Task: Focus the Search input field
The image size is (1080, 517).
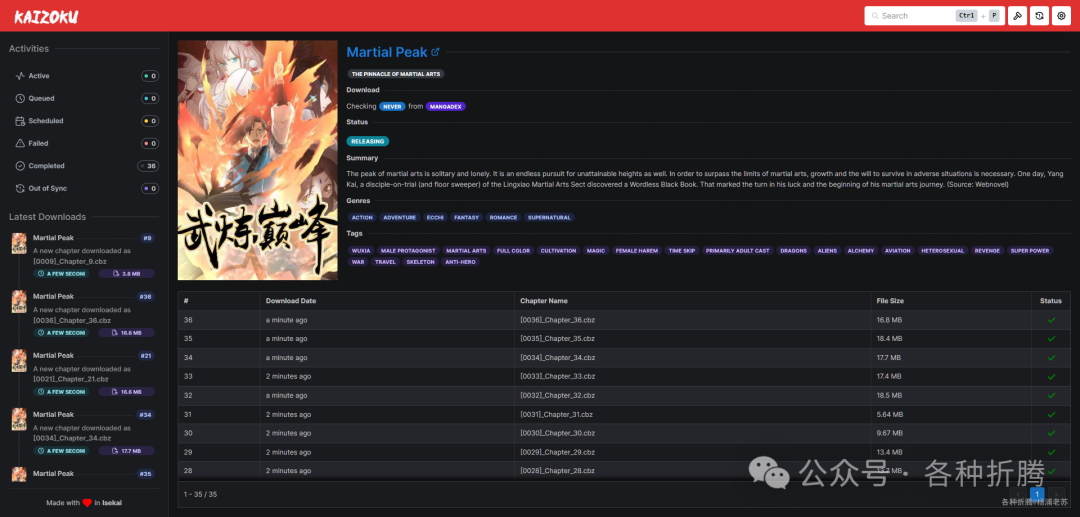Action: [x=935, y=16]
